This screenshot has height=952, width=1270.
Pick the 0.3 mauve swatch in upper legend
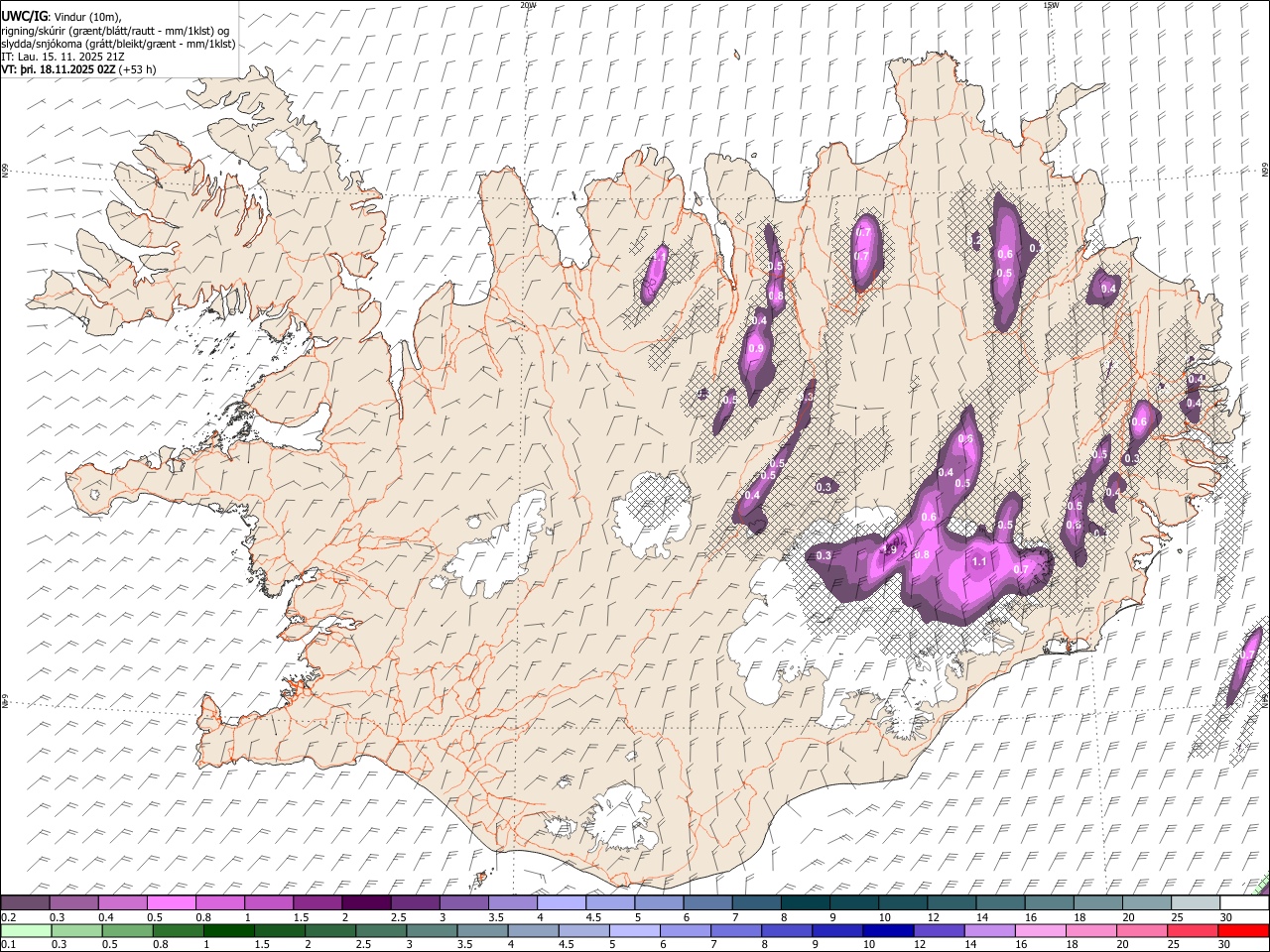tap(73, 902)
